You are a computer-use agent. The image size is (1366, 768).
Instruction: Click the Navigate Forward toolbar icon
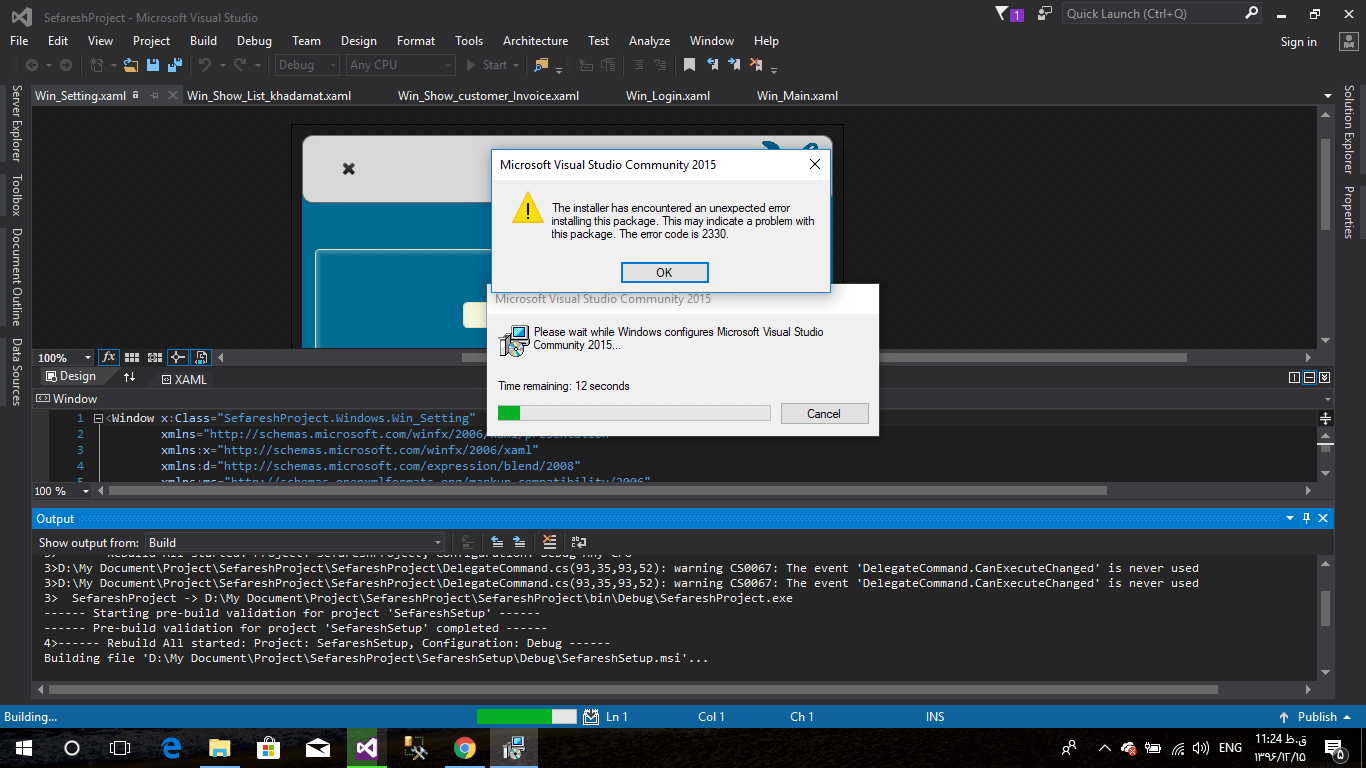[x=66, y=65]
